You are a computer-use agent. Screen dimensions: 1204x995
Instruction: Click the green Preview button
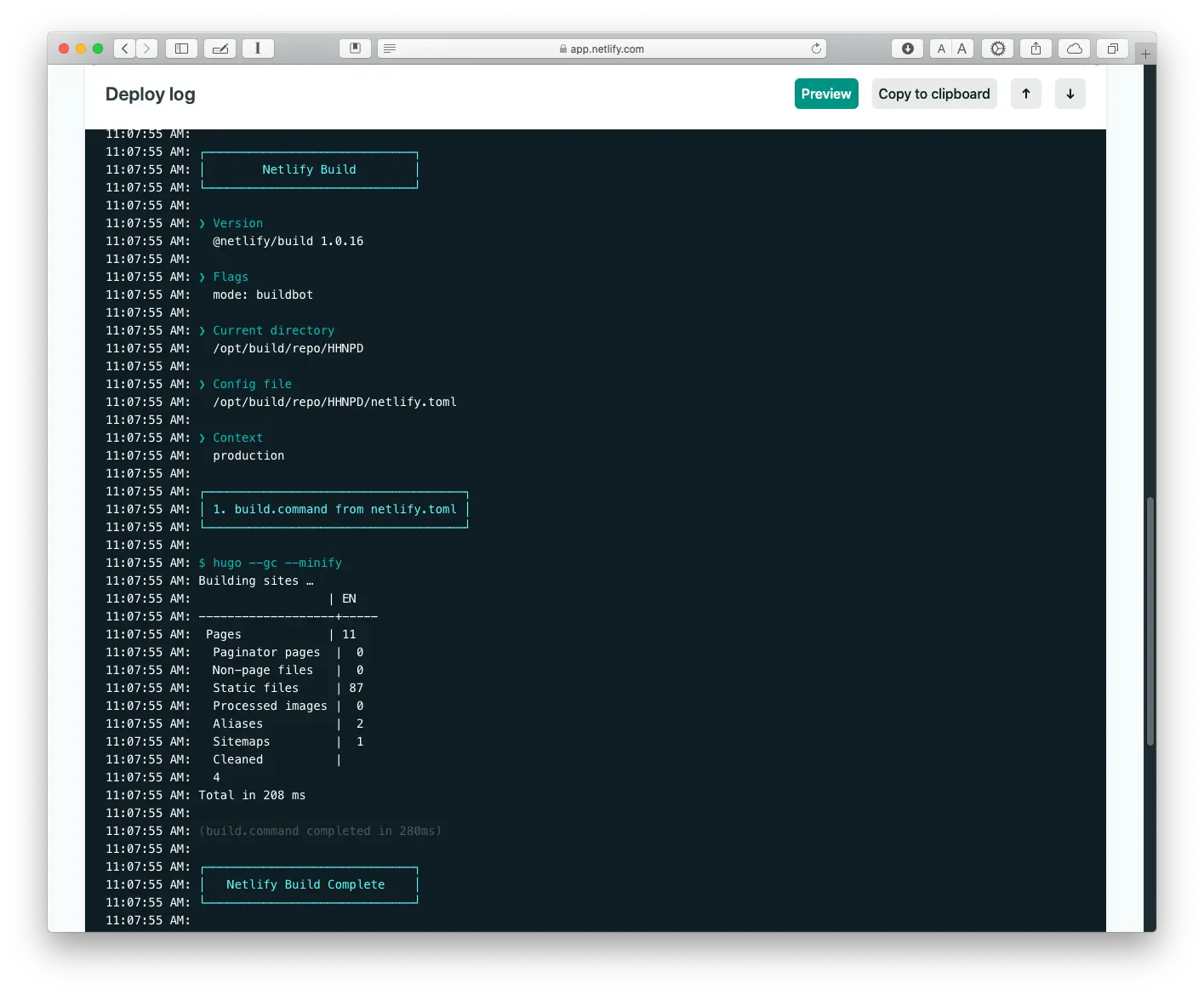click(x=826, y=94)
